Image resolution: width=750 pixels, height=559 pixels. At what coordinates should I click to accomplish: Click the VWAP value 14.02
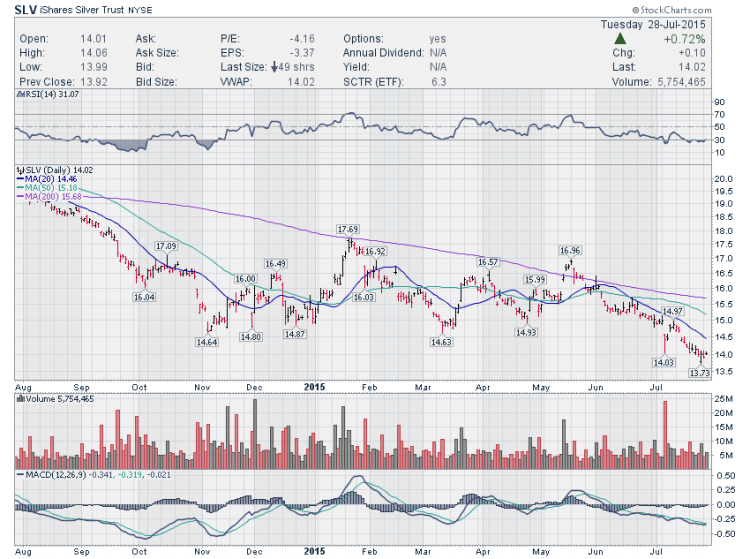tap(301, 82)
